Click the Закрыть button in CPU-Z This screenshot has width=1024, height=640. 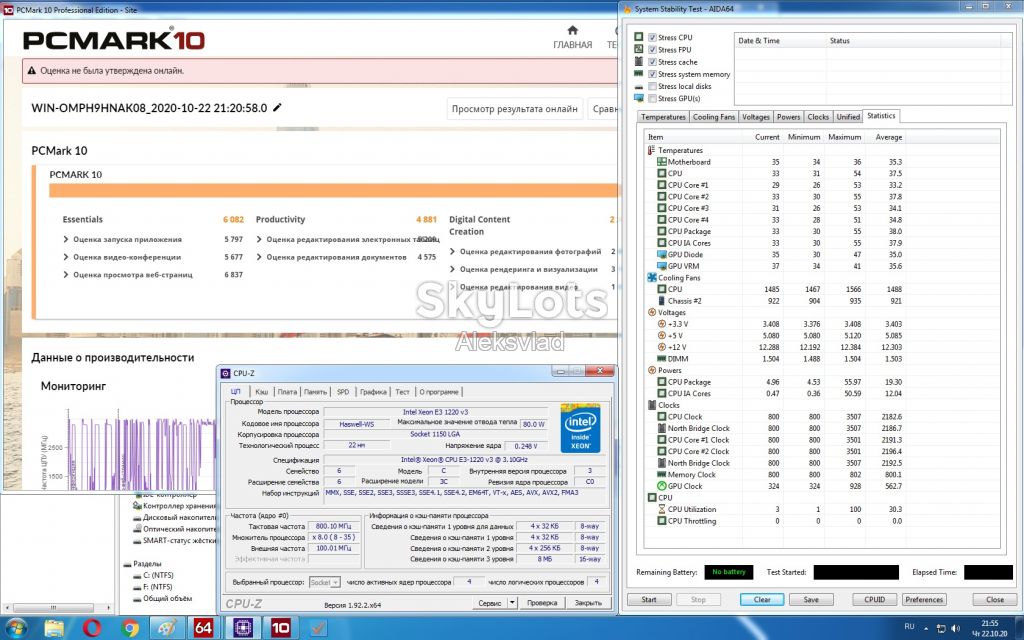[588, 603]
